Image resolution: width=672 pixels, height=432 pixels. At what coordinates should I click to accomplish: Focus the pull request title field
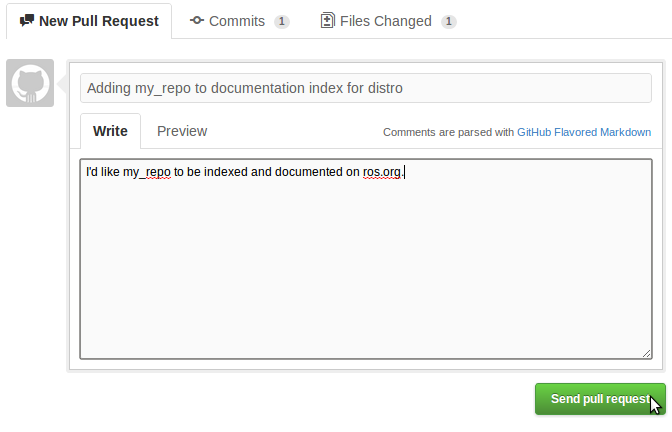pos(365,88)
